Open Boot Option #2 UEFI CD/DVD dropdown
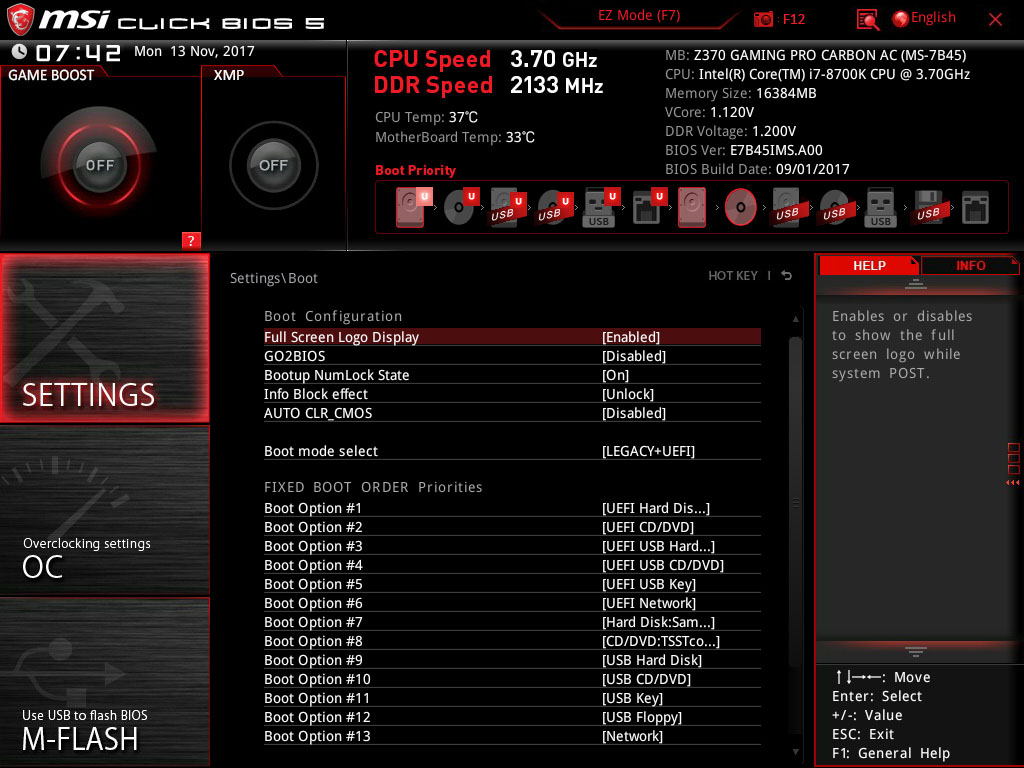Viewport: 1024px width, 768px height. click(x=647, y=527)
